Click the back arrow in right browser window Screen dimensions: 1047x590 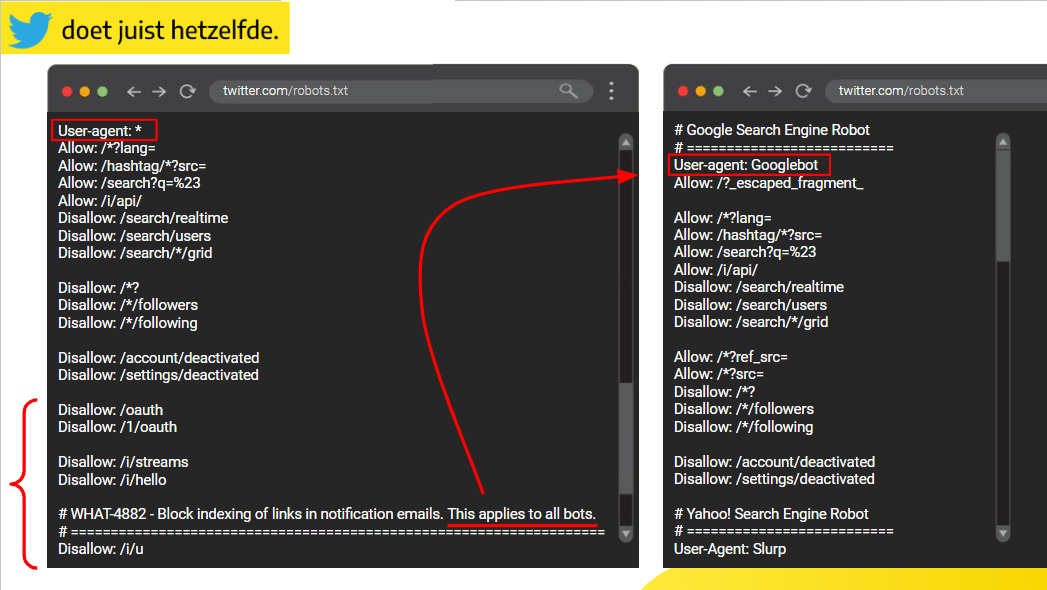click(750, 91)
